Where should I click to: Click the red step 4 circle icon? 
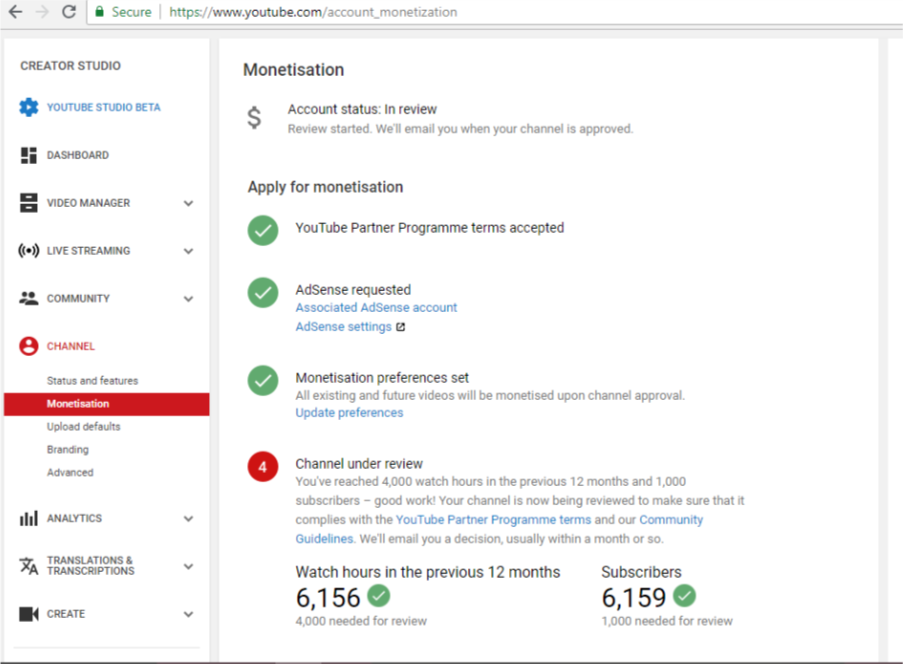pyautogui.click(x=263, y=466)
